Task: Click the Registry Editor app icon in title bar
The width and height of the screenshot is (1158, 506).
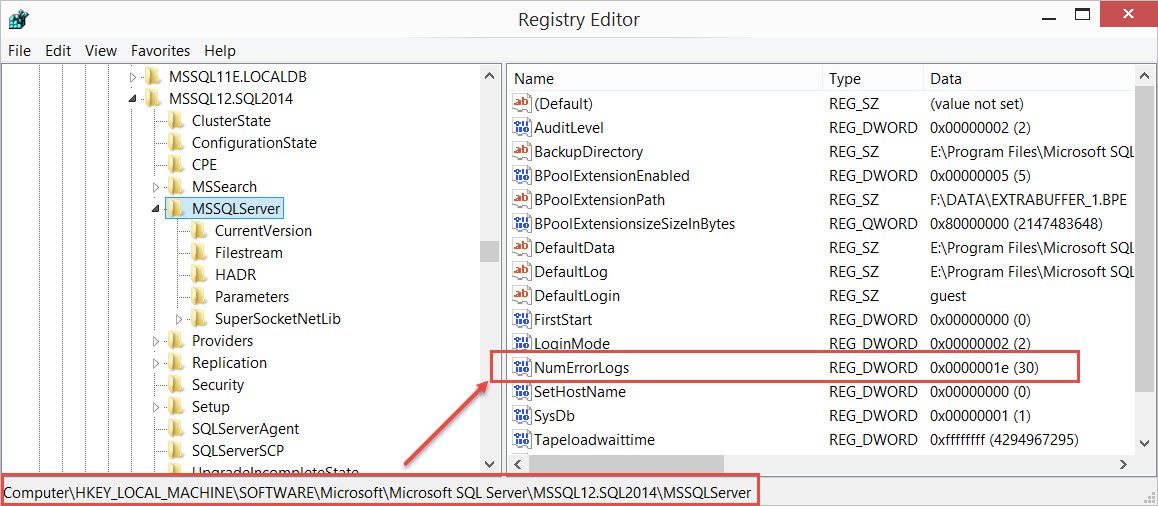Action: [x=19, y=18]
